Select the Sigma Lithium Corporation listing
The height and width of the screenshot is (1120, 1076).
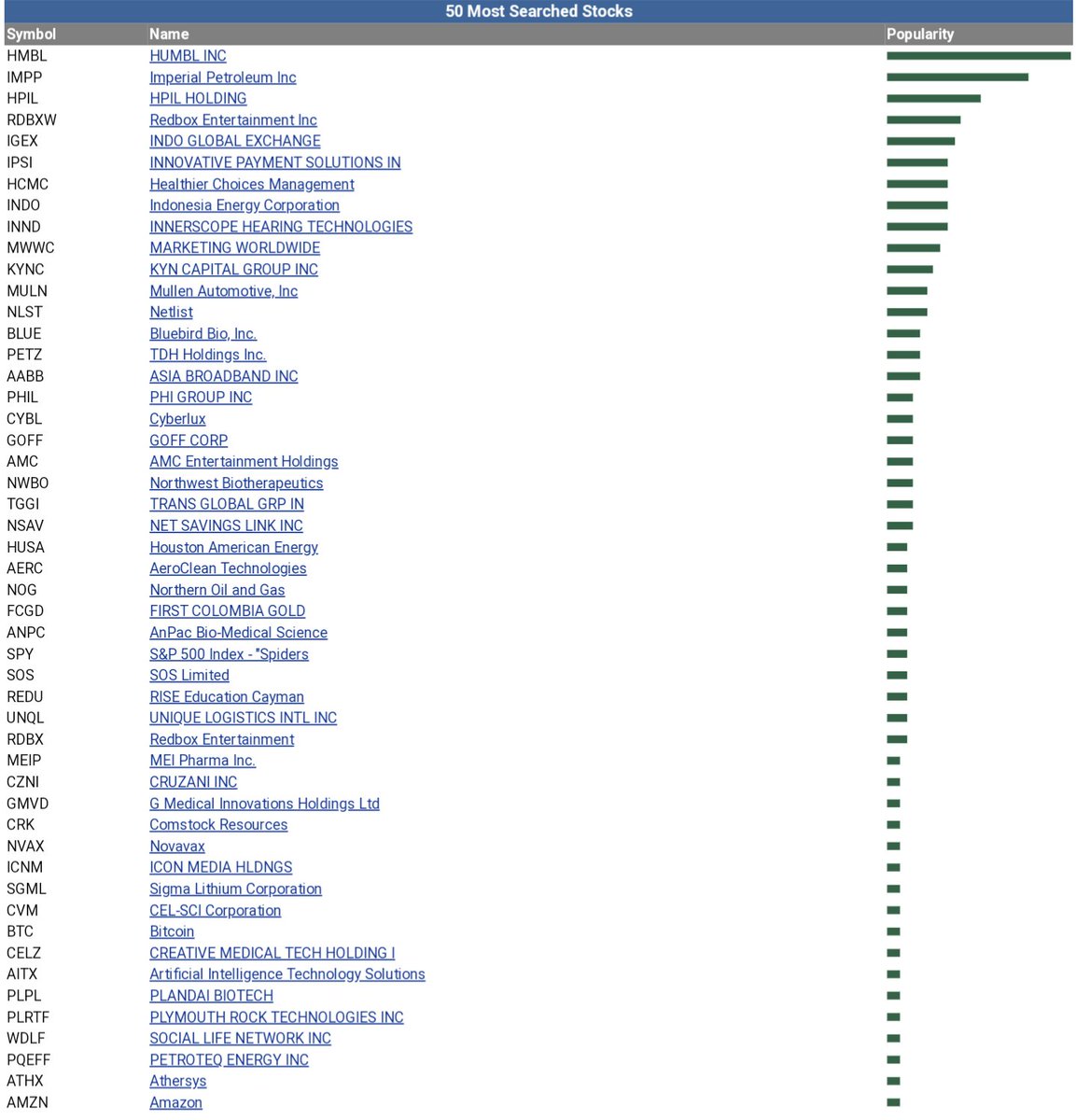pyautogui.click(x=235, y=889)
